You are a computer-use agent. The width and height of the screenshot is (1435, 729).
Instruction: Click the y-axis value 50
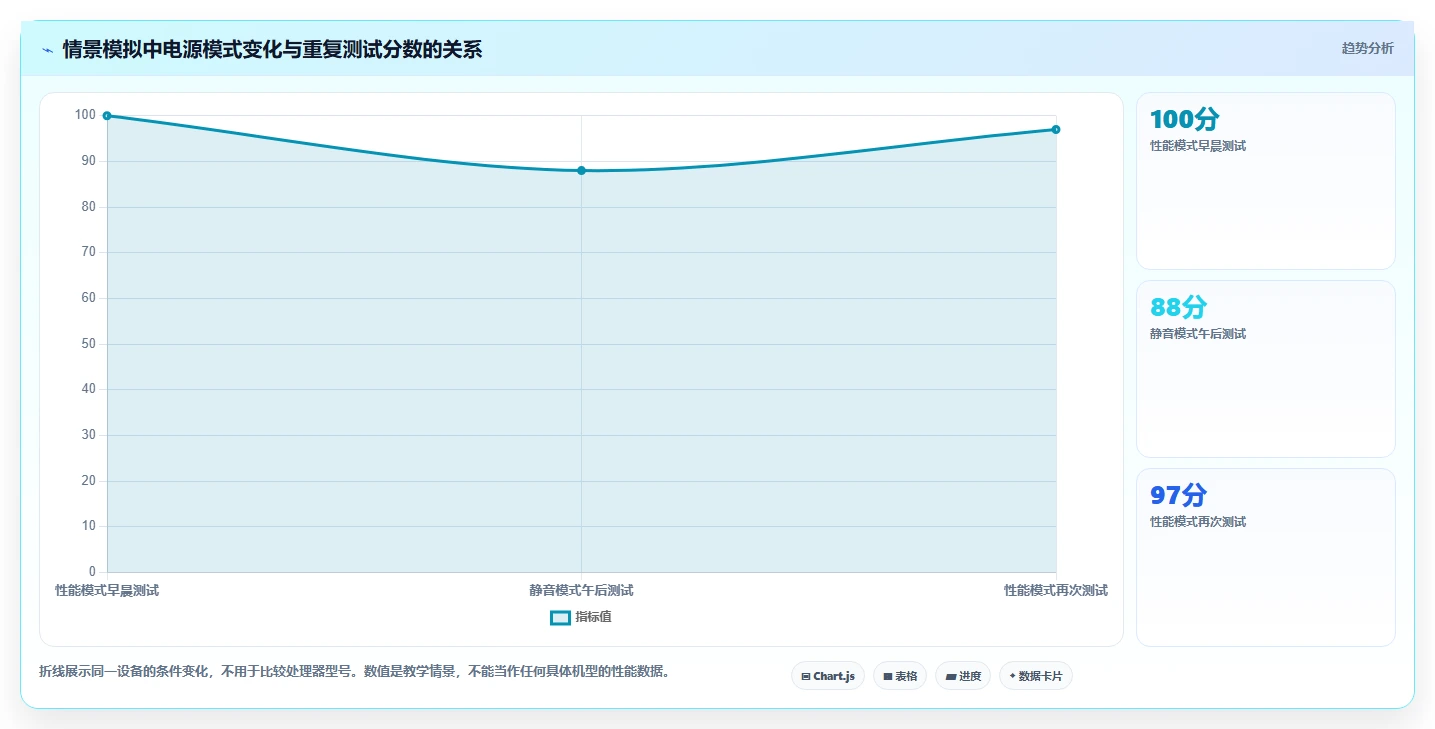click(88, 344)
